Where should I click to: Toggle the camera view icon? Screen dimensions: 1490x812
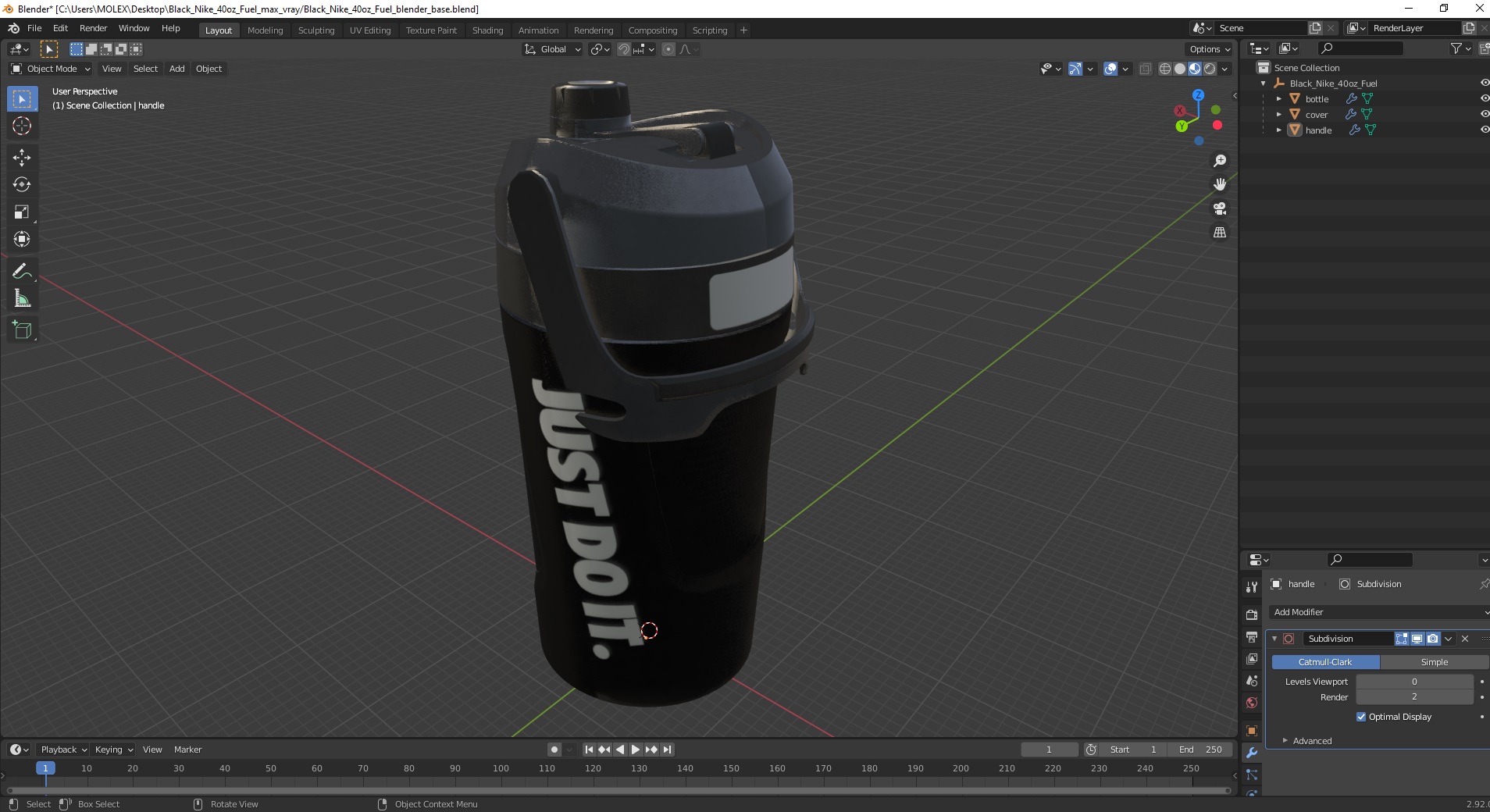(1219, 208)
